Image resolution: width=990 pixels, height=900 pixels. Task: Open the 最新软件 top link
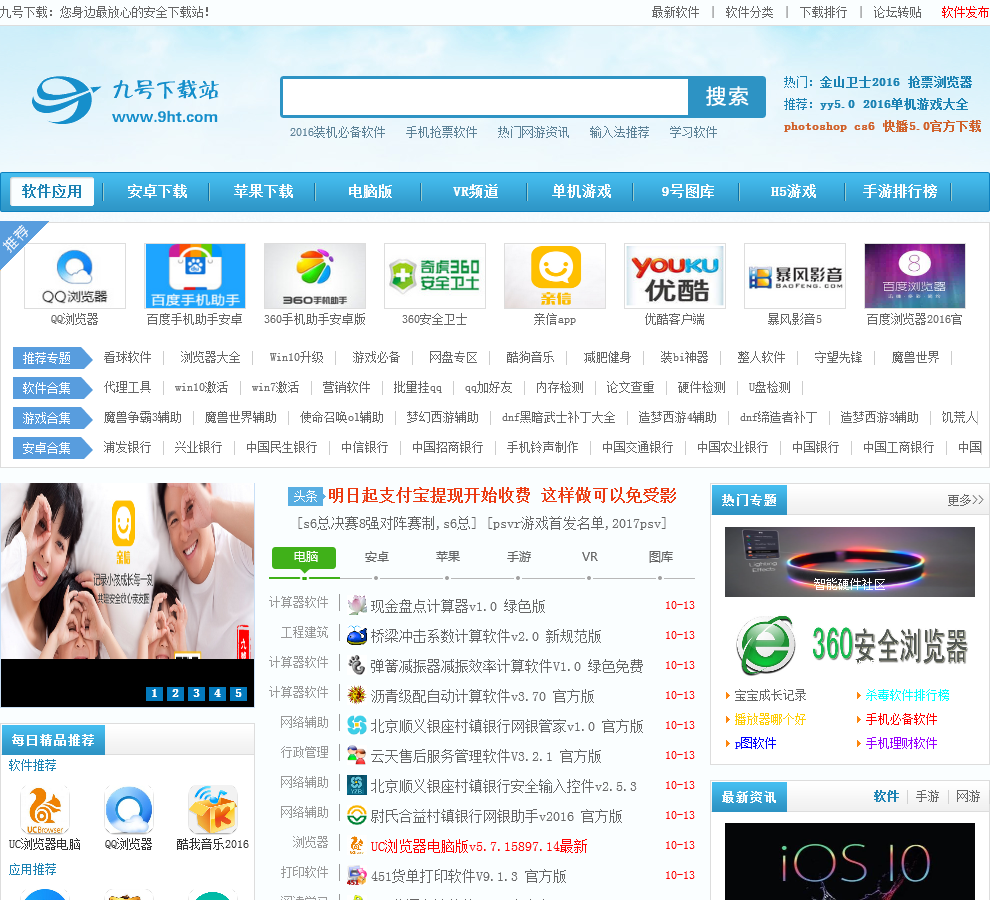point(676,12)
